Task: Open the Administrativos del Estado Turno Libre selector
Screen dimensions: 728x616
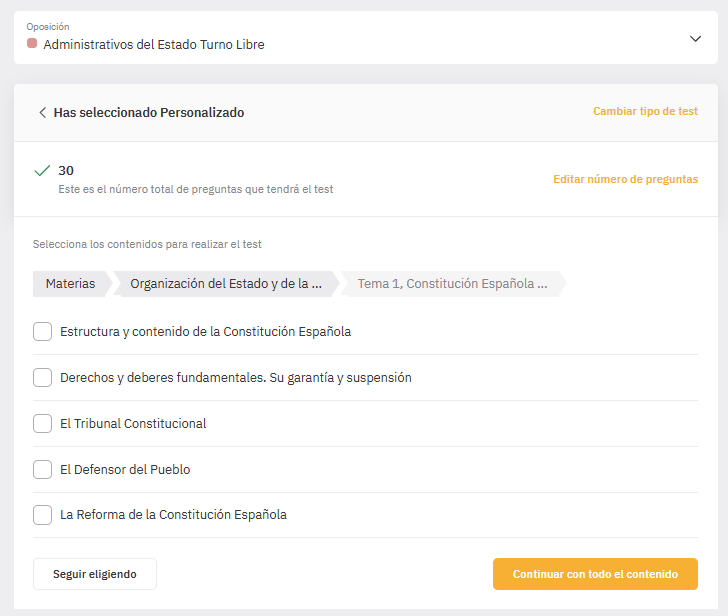Action: click(366, 38)
